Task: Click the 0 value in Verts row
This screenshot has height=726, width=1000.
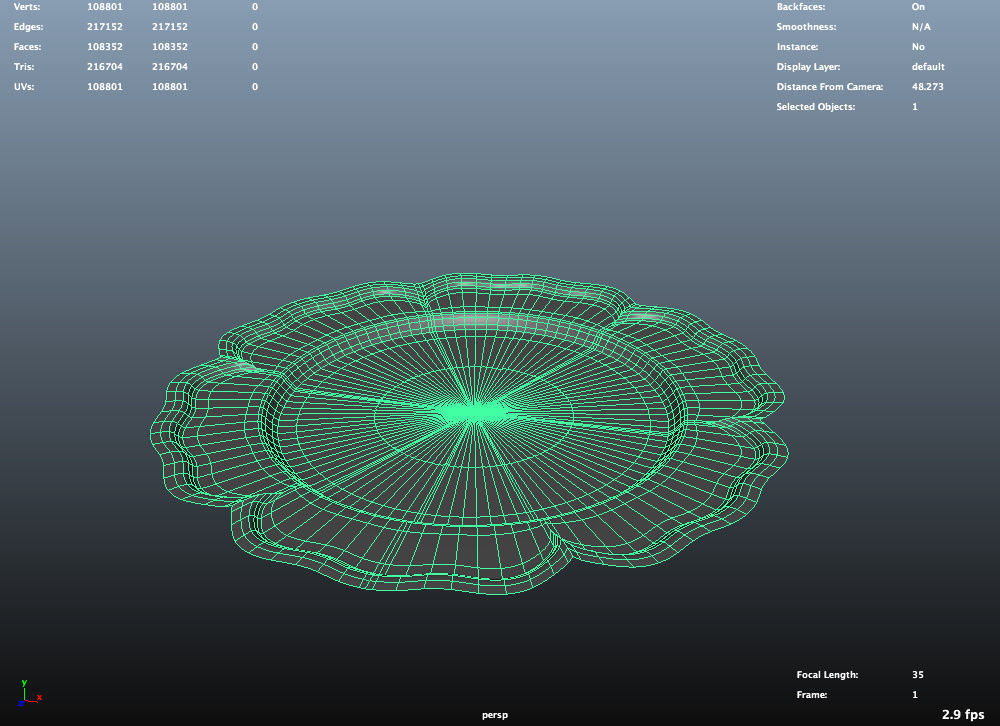Action: coord(255,7)
